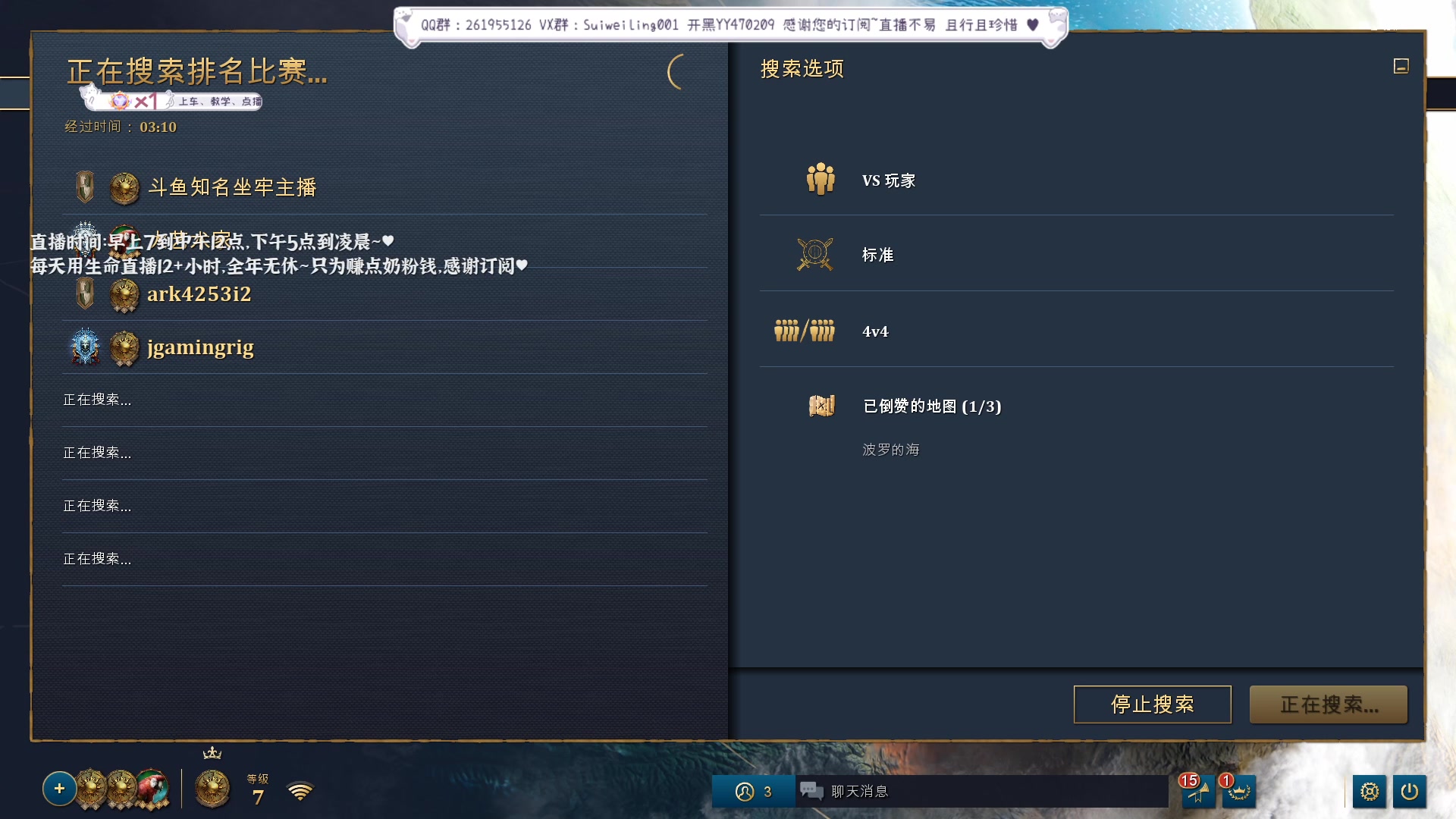Select player ark4253i2 in the list
The image size is (1456, 819).
coord(384,294)
